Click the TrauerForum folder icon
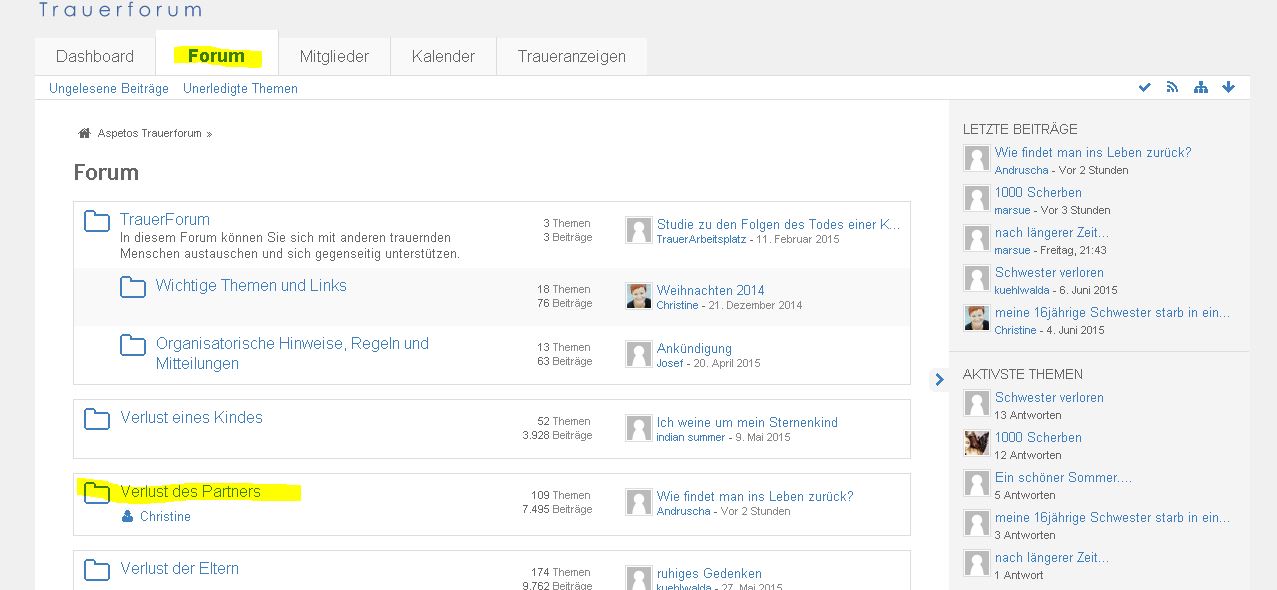The image size is (1277, 590). [97, 221]
